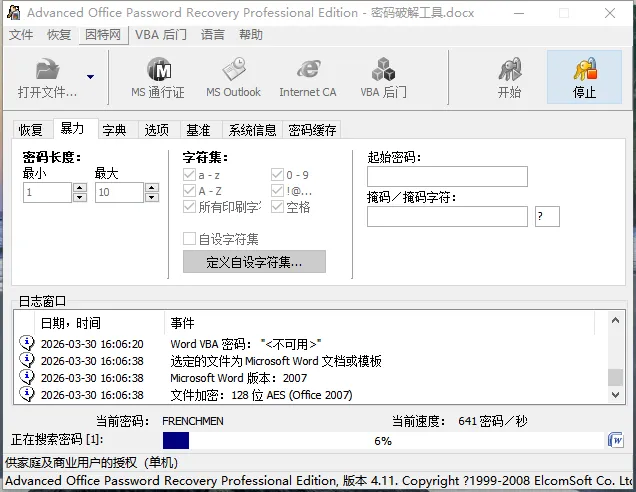Click the Word document icon beside progress bar

(616, 440)
